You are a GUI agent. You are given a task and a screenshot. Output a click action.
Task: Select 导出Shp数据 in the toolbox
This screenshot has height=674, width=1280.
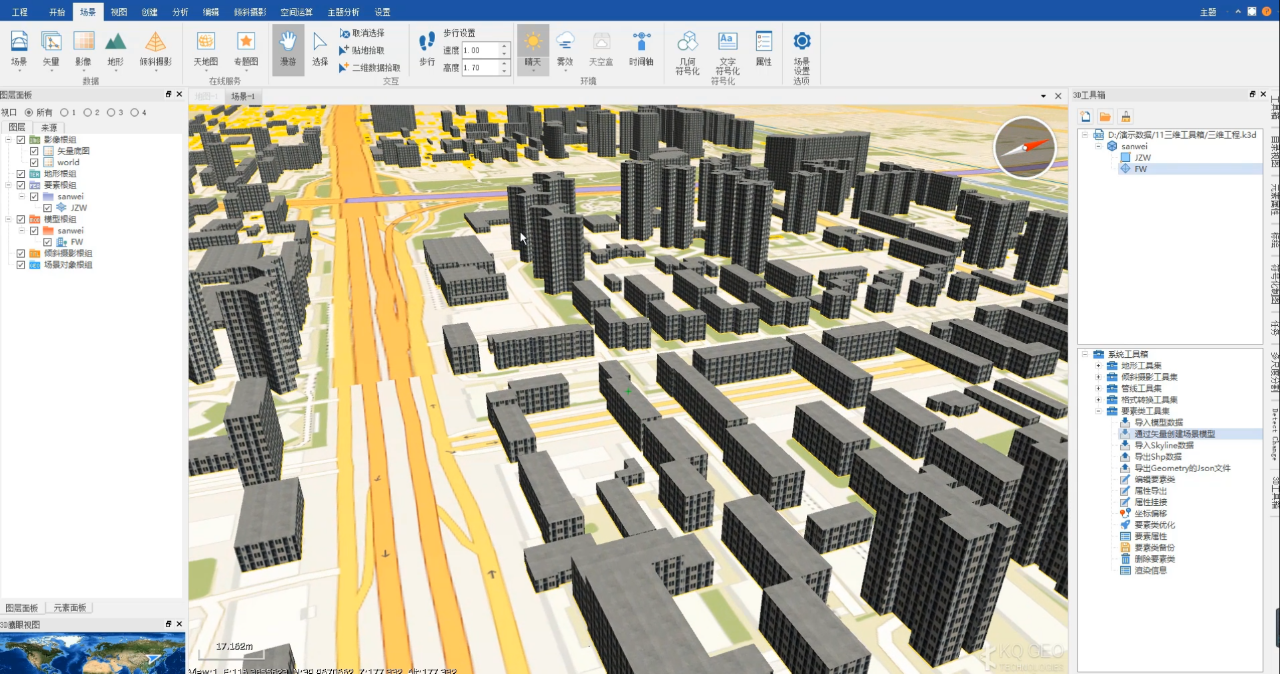(1158, 457)
